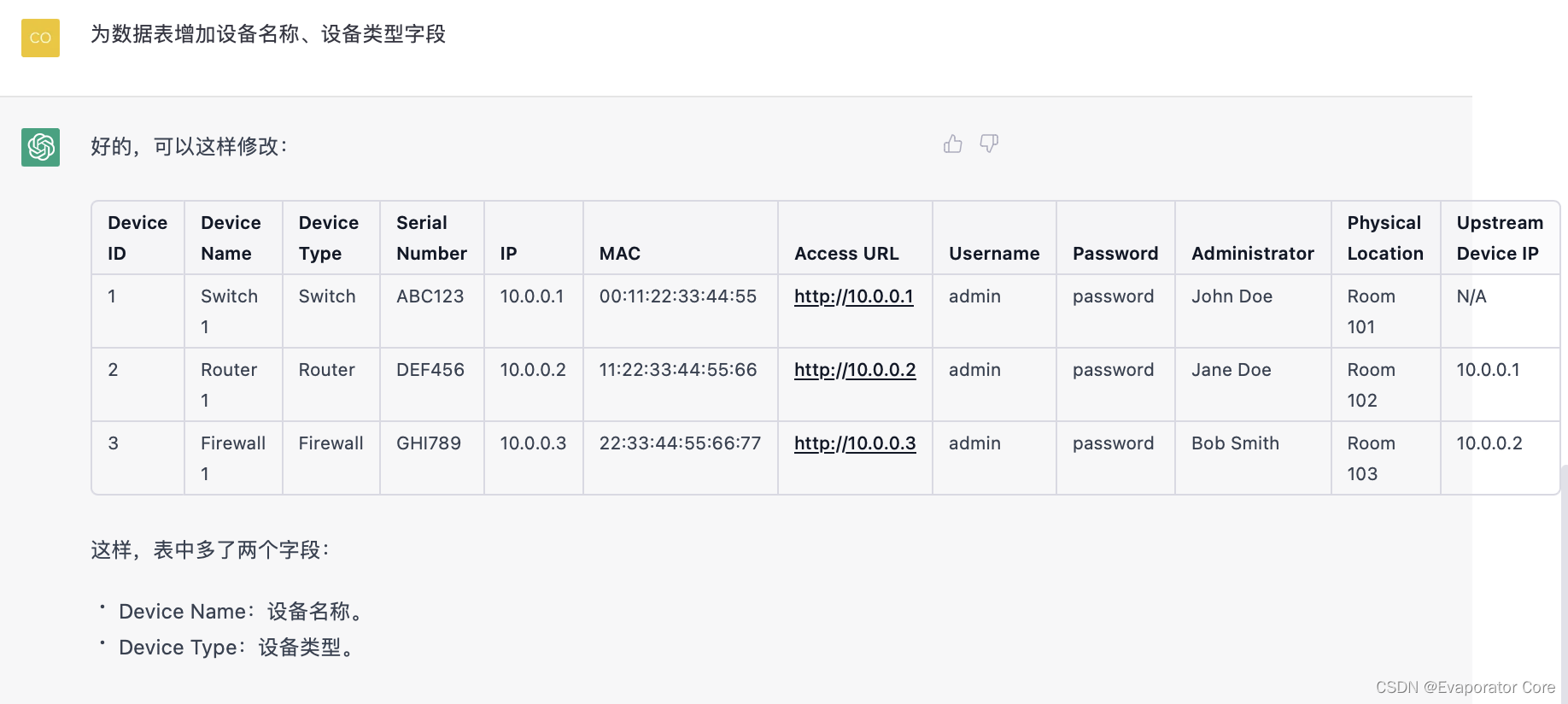
Task: Click the John Doe administrator cell
Action: point(1232,296)
